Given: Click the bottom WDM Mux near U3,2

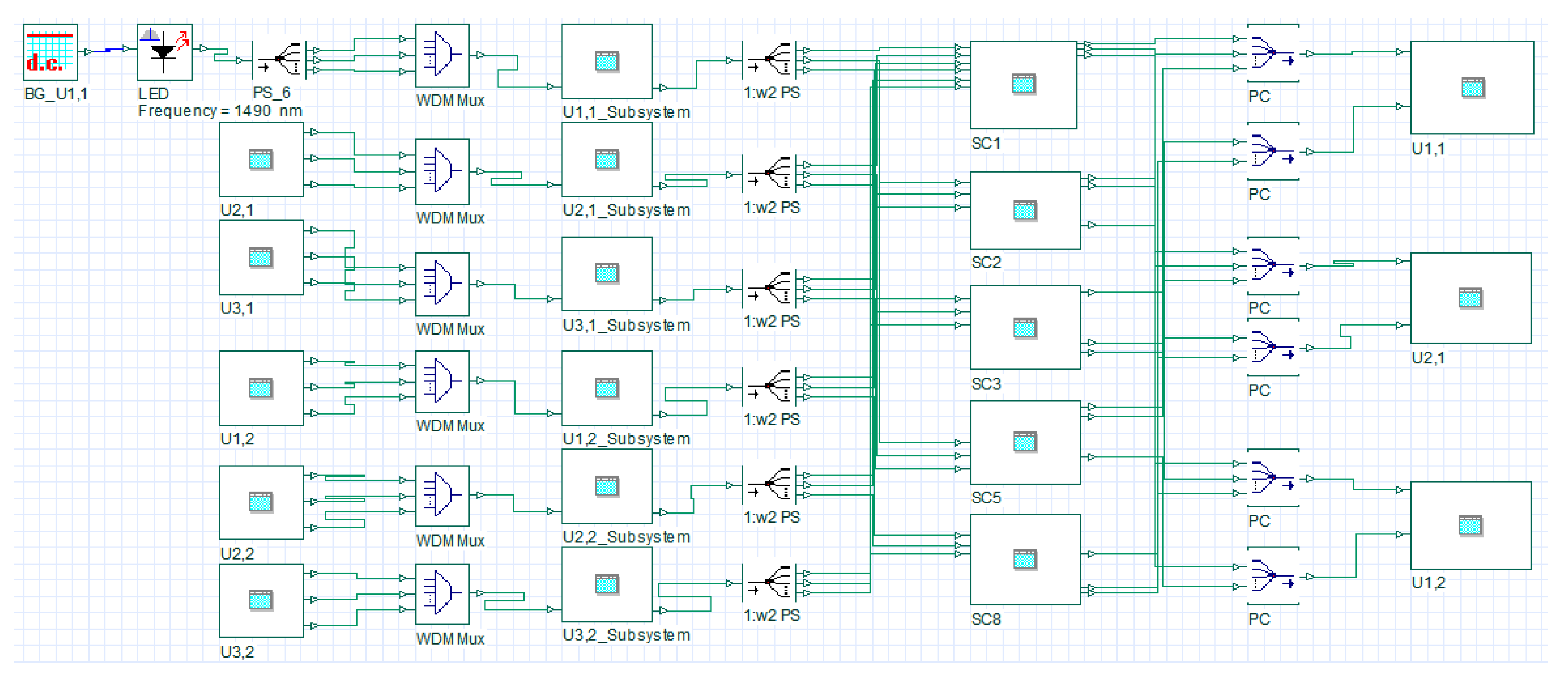Looking at the screenshot, I should coord(442,593).
